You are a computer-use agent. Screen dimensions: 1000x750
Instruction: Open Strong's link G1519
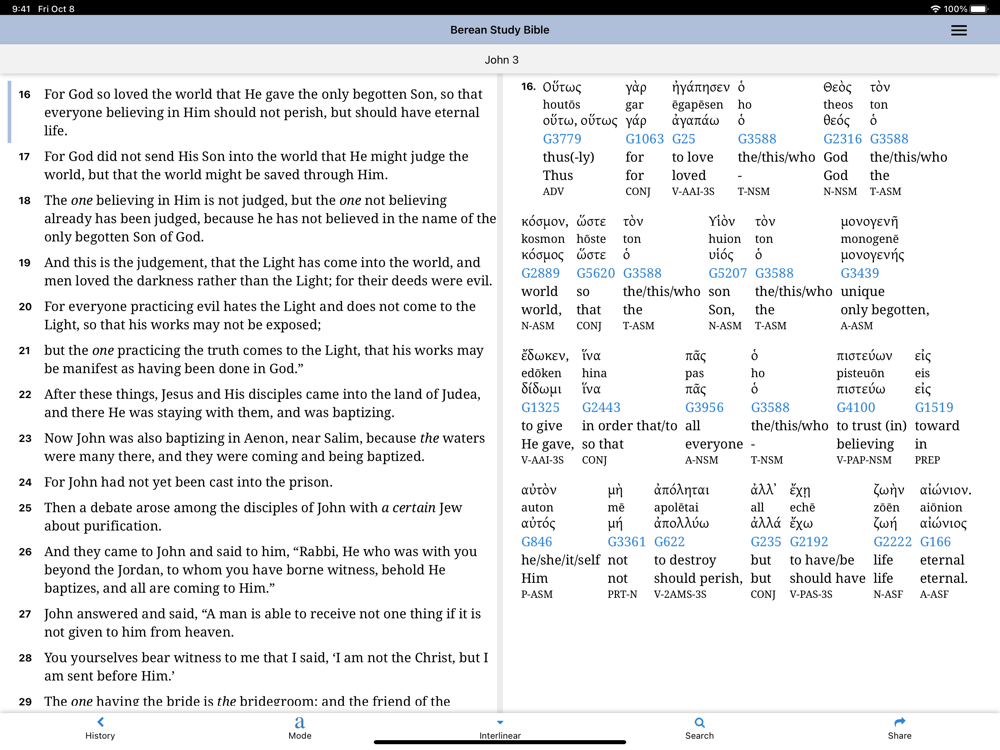point(934,407)
